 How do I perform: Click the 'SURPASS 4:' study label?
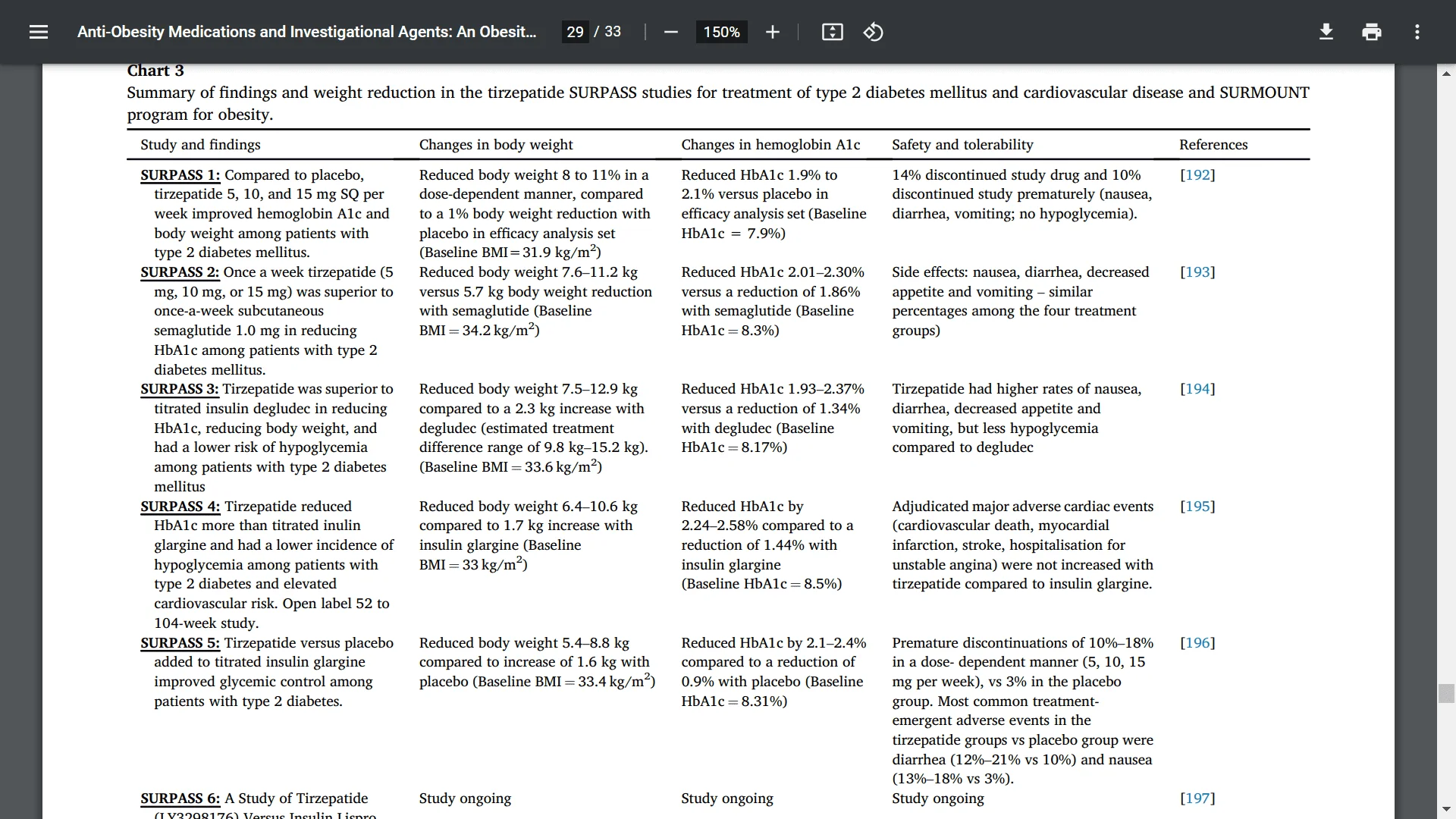coord(180,507)
